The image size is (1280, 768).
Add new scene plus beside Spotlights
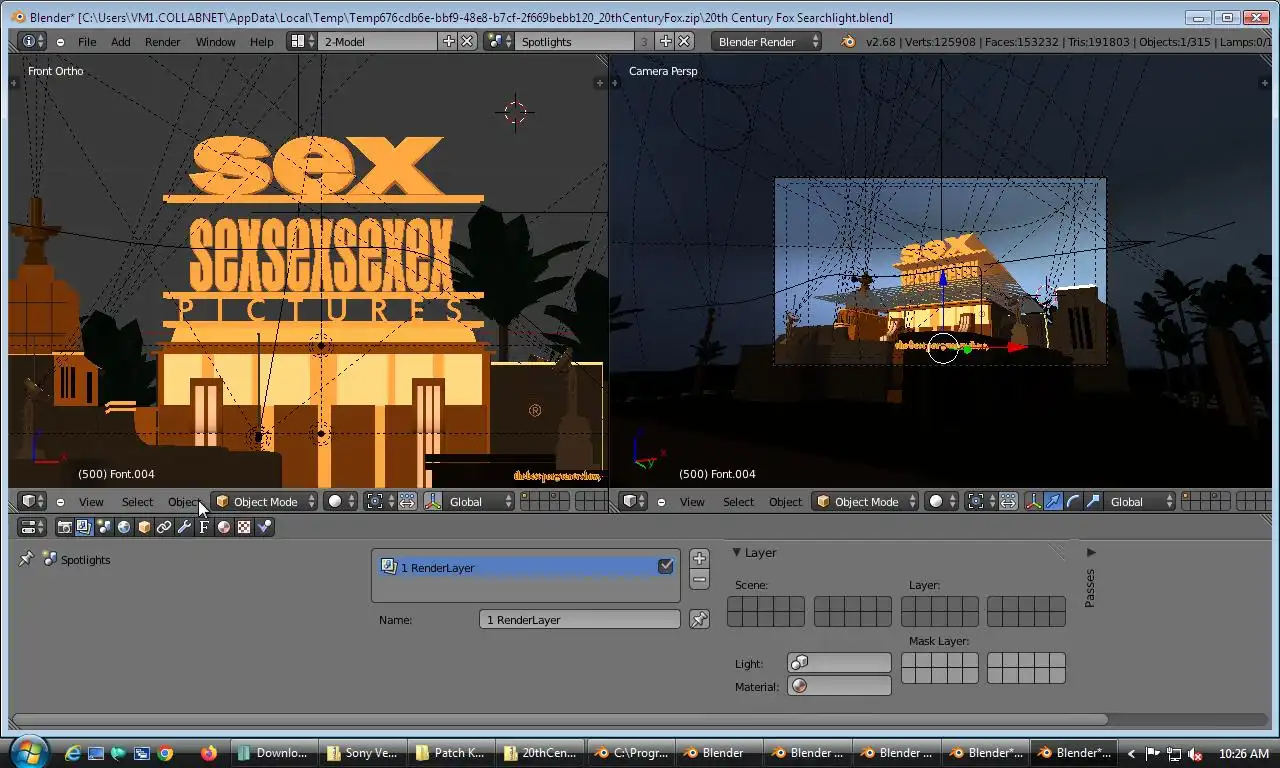(x=666, y=41)
